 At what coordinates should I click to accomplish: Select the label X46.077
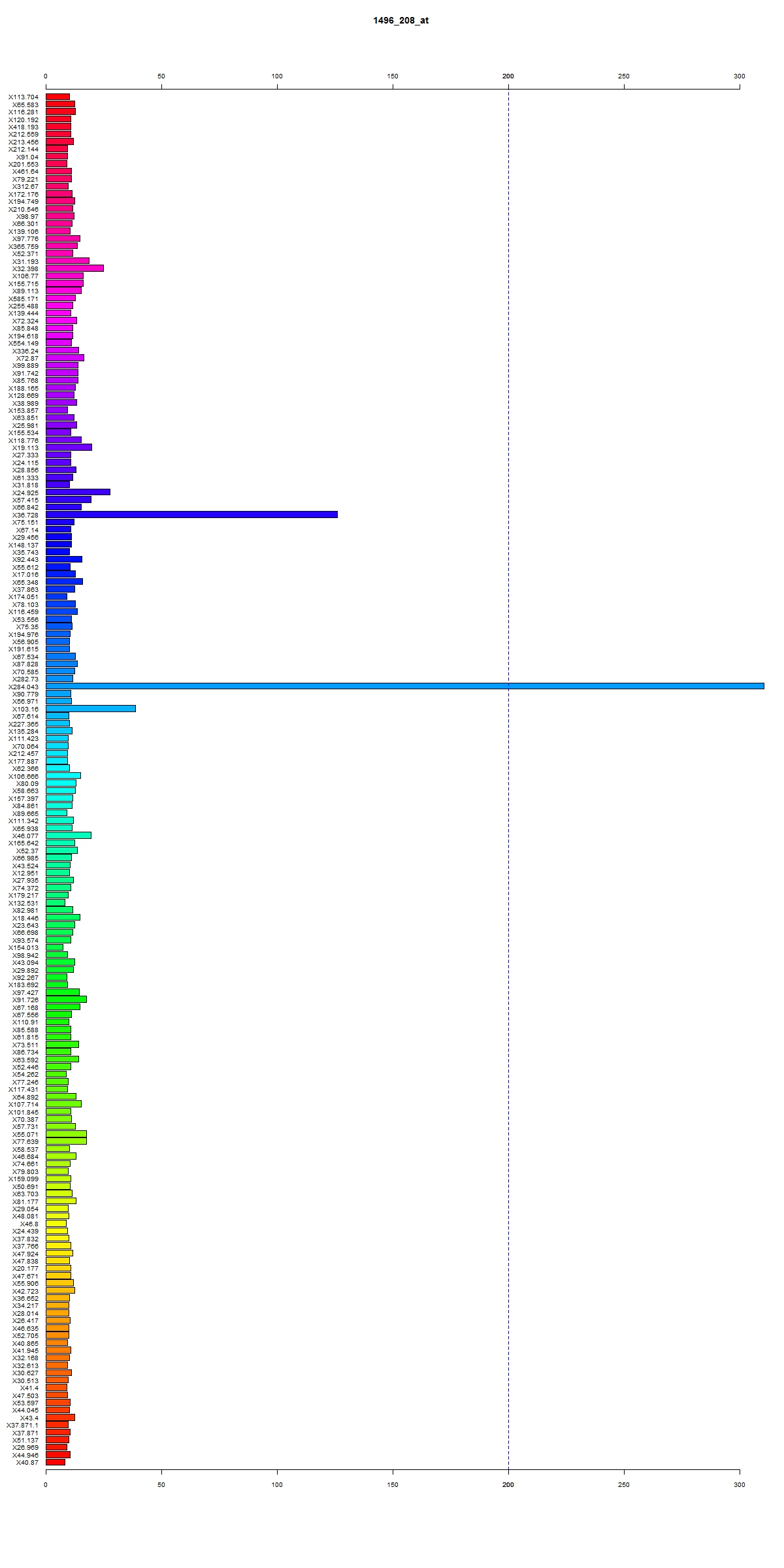(x=25, y=835)
